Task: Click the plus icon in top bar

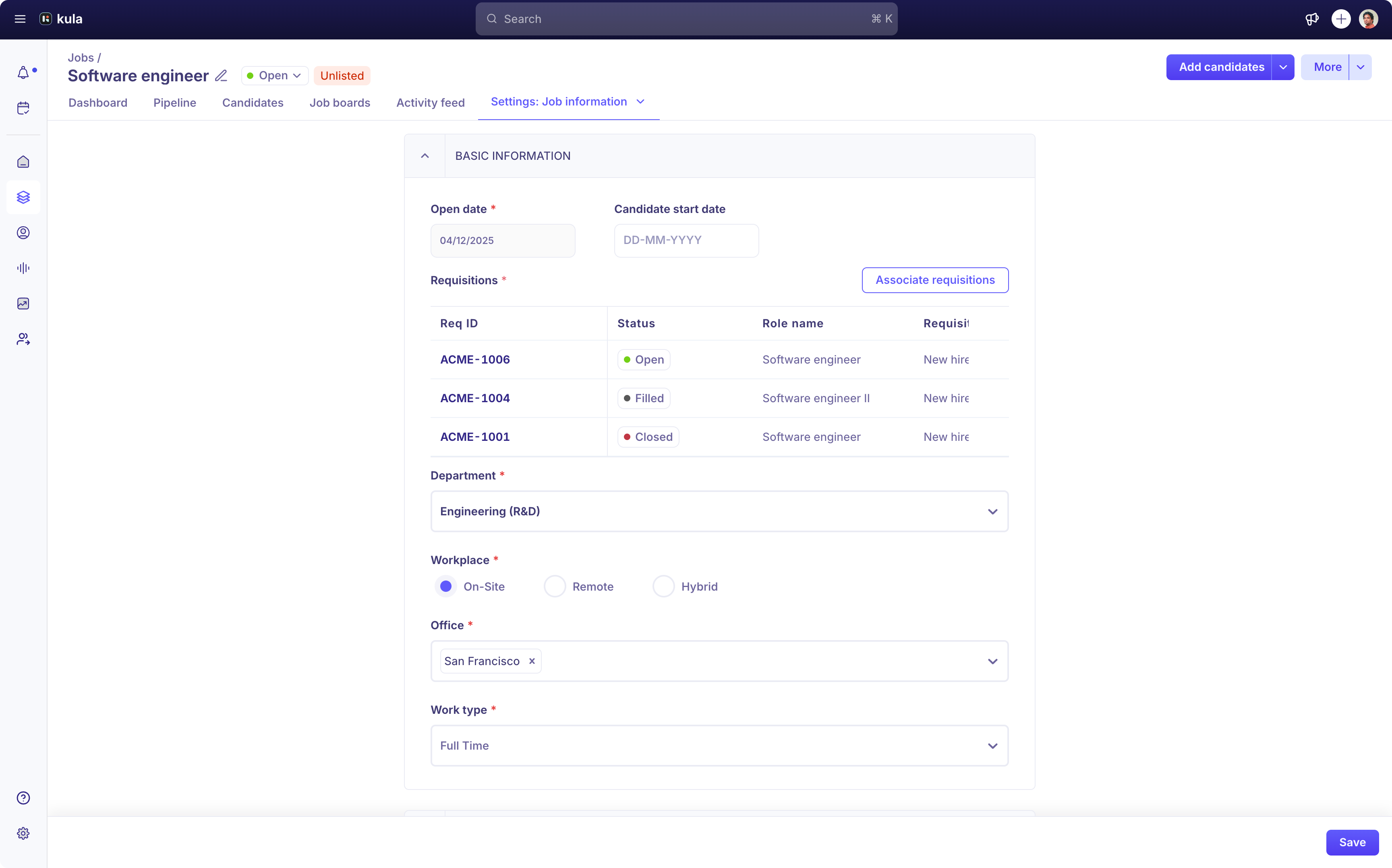Action: click(1341, 19)
